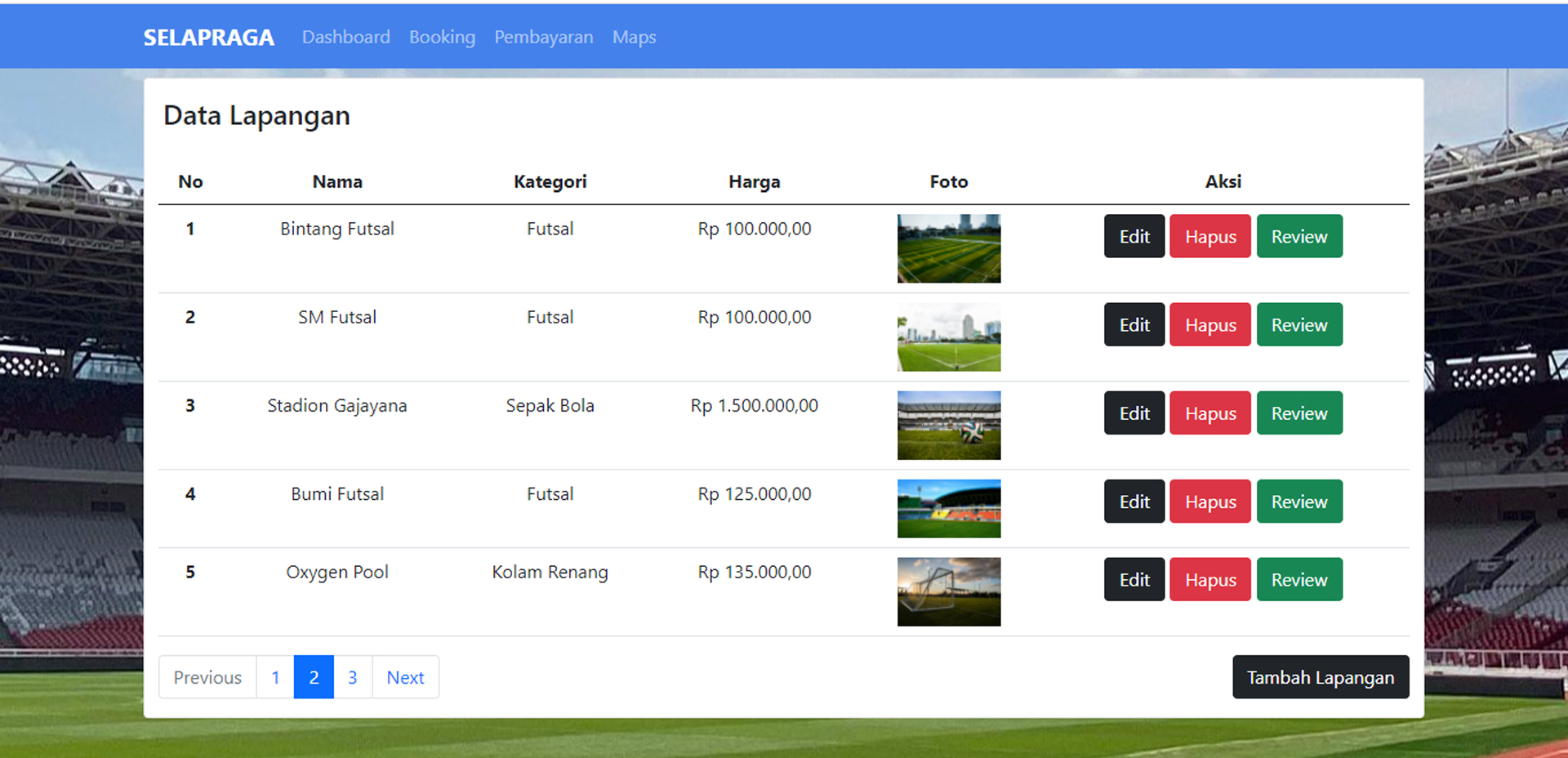
Task: Open Pembayaran in the navbar
Action: click(x=543, y=38)
